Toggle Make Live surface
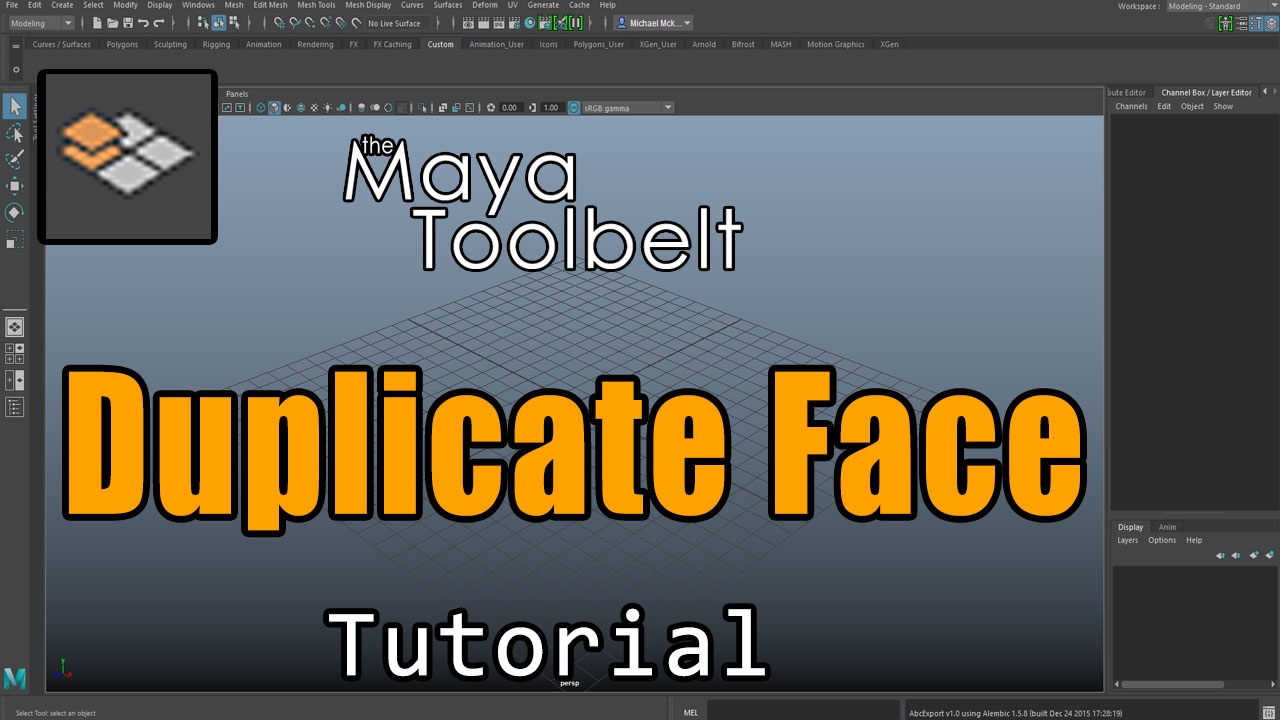This screenshot has width=1280, height=720. [356, 23]
